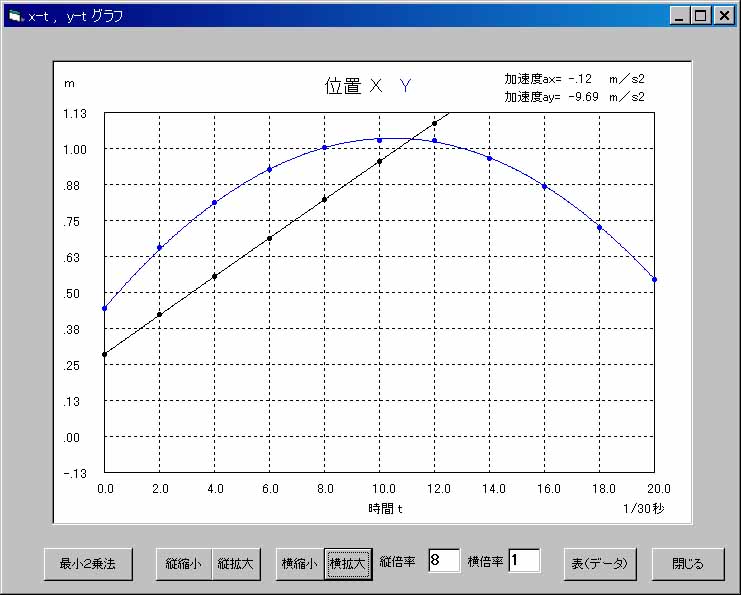741x595 pixels.
Task: Click the 時間 t axis label
Action: click(x=385, y=508)
